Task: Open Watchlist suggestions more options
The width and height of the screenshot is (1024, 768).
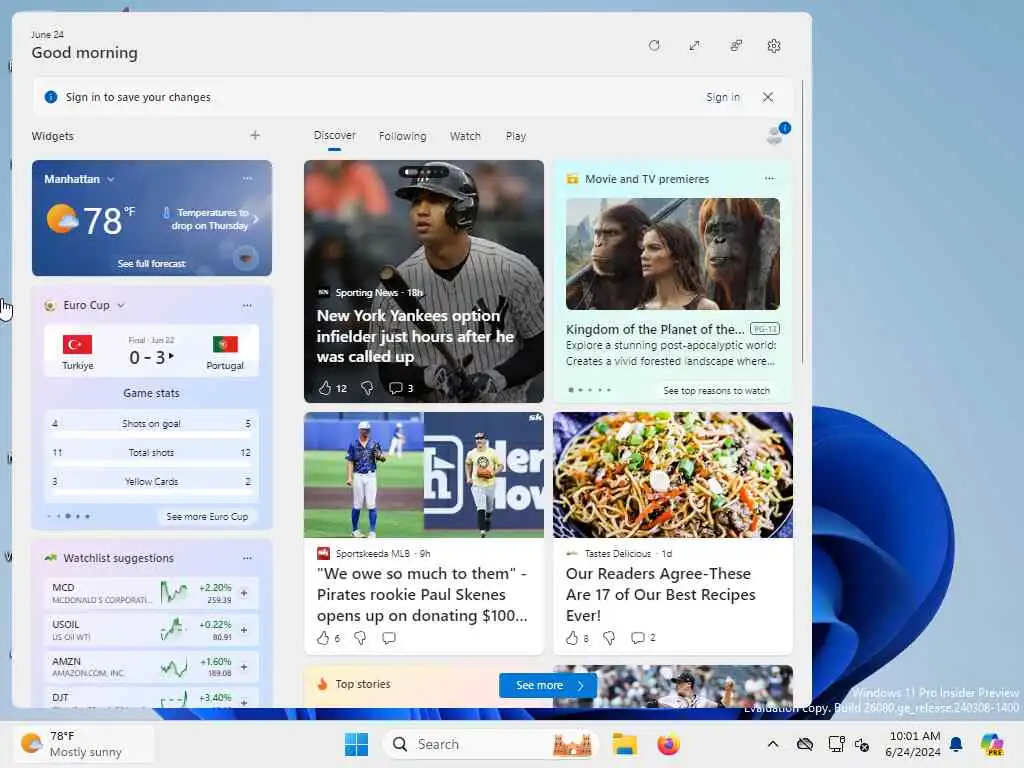Action: click(248, 558)
